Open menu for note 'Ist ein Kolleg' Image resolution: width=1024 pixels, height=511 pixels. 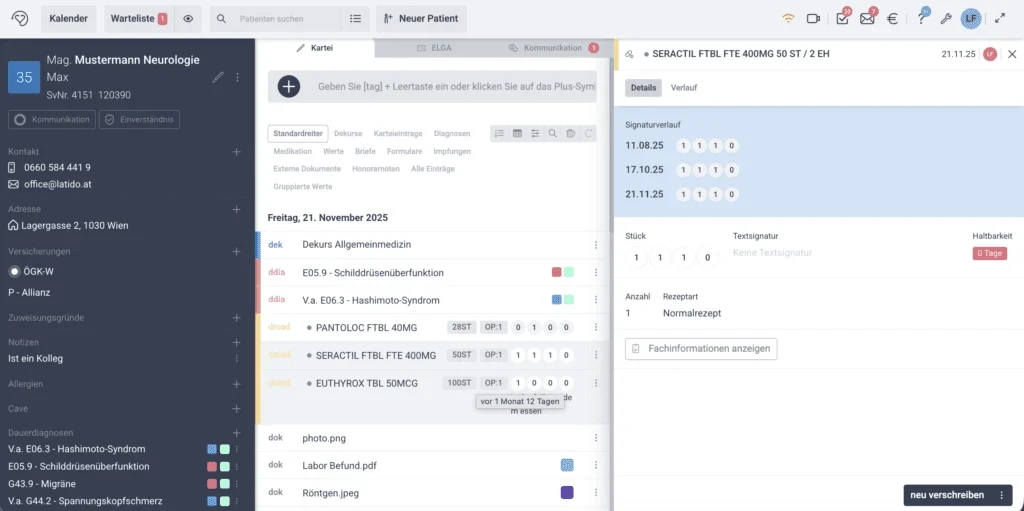[236, 359]
